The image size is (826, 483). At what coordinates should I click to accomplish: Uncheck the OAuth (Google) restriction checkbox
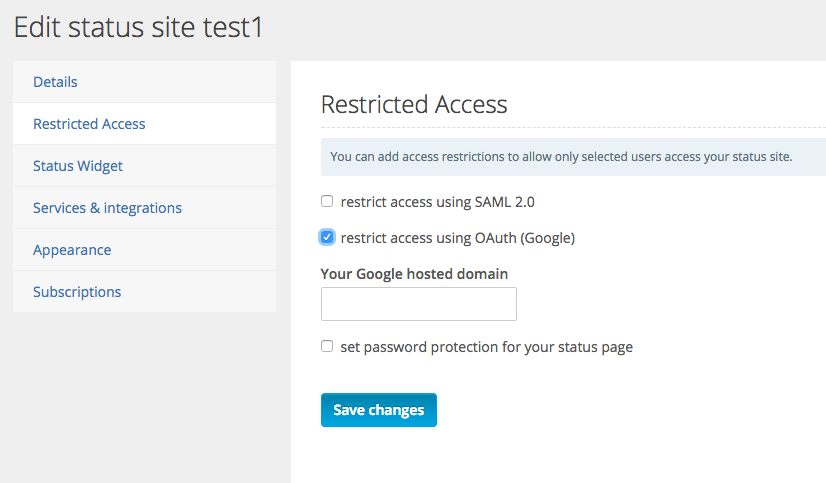[x=327, y=237]
